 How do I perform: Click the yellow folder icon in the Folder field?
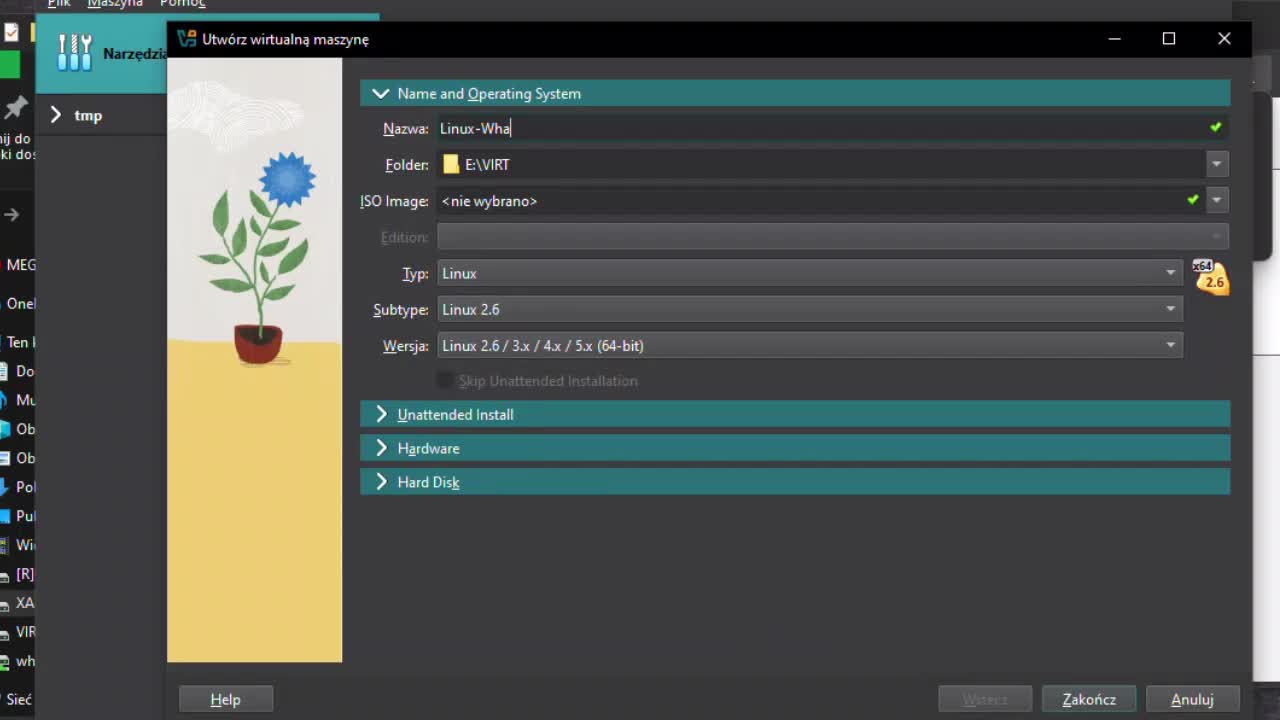pos(451,164)
